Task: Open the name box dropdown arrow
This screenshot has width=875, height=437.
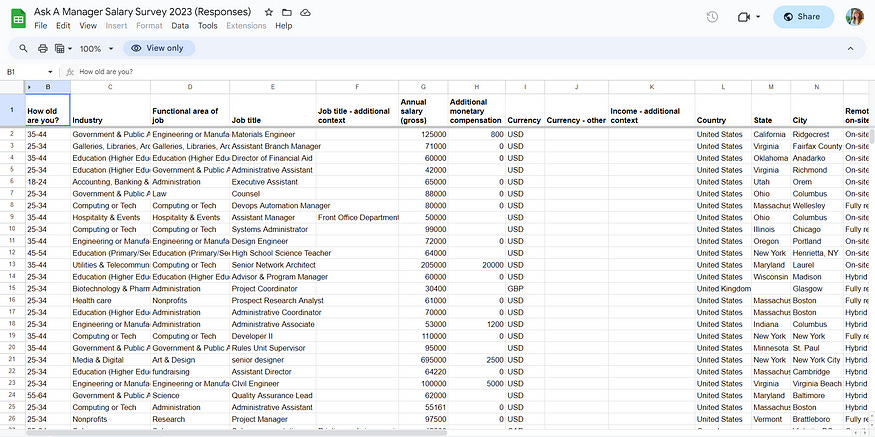Action: (50, 72)
